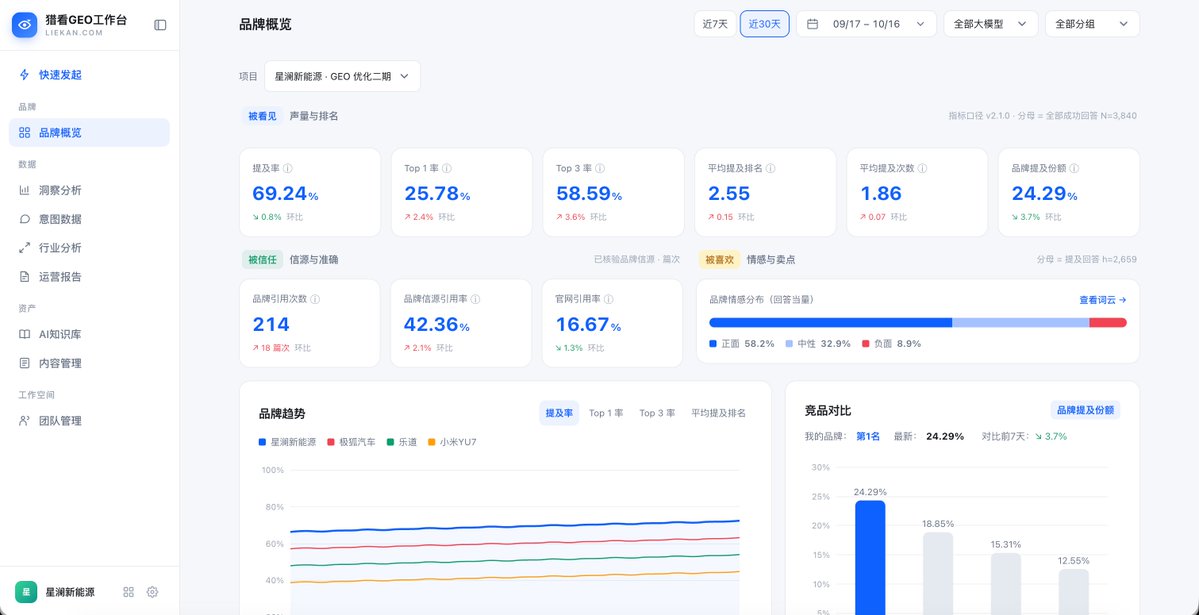Click the 猎看GEO工作台 eye logo

pyautogui.click(x=24, y=25)
